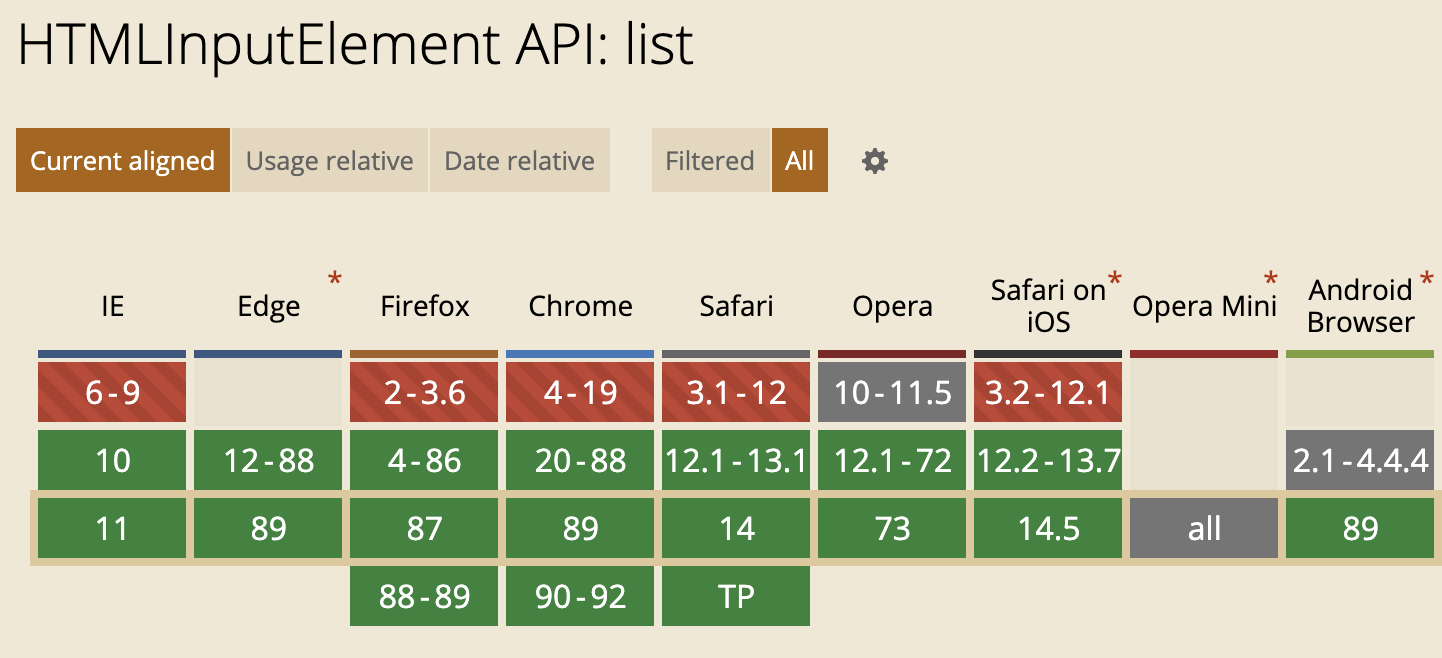
Task: Switch to Usage relative view
Action: point(330,160)
